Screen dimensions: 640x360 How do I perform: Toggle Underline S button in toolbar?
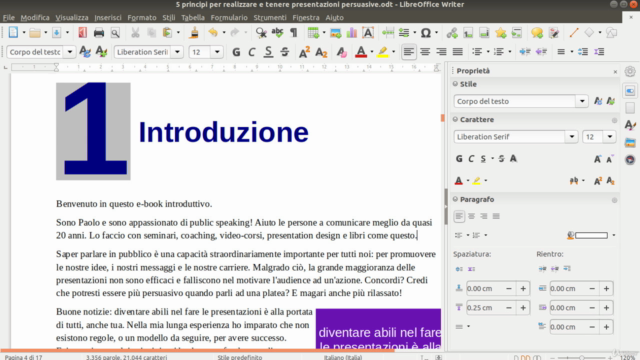(x=268, y=52)
